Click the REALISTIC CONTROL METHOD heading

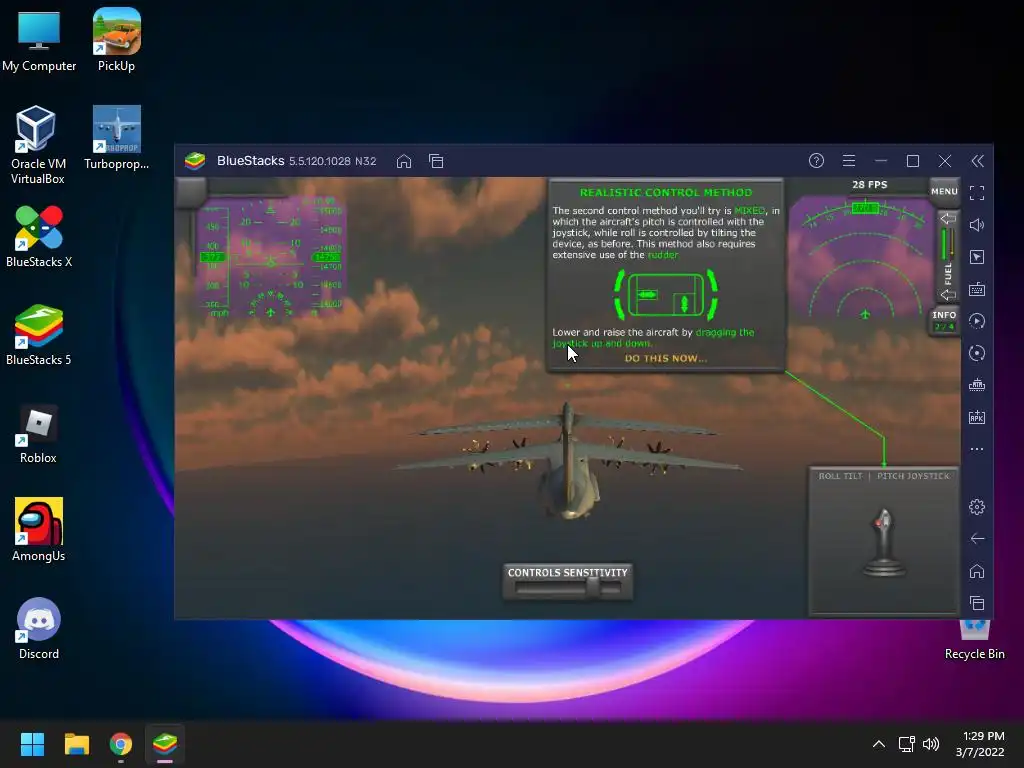click(665, 193)
